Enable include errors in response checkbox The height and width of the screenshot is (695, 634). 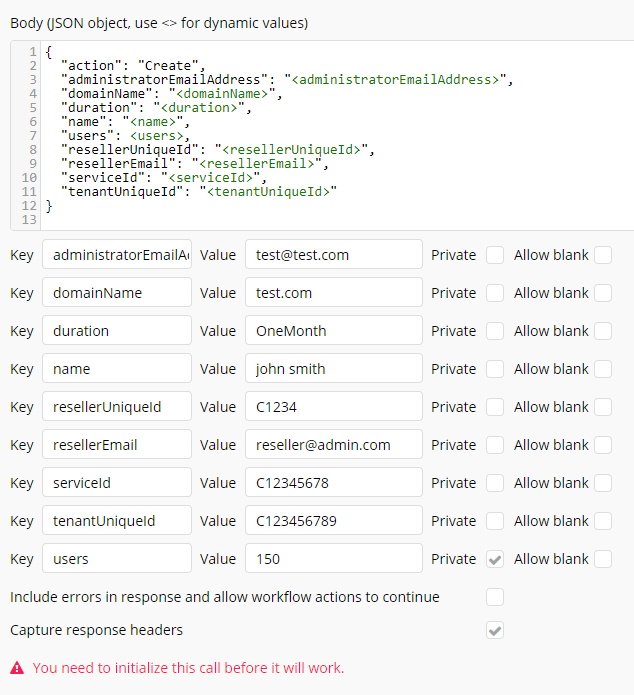click(x=495, y=597)
